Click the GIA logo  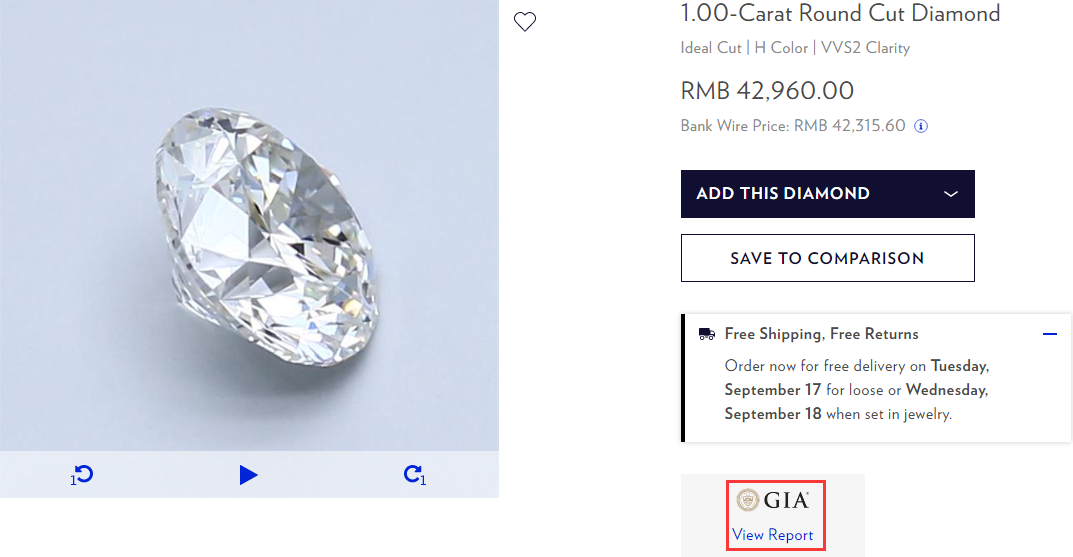(772, 500)
